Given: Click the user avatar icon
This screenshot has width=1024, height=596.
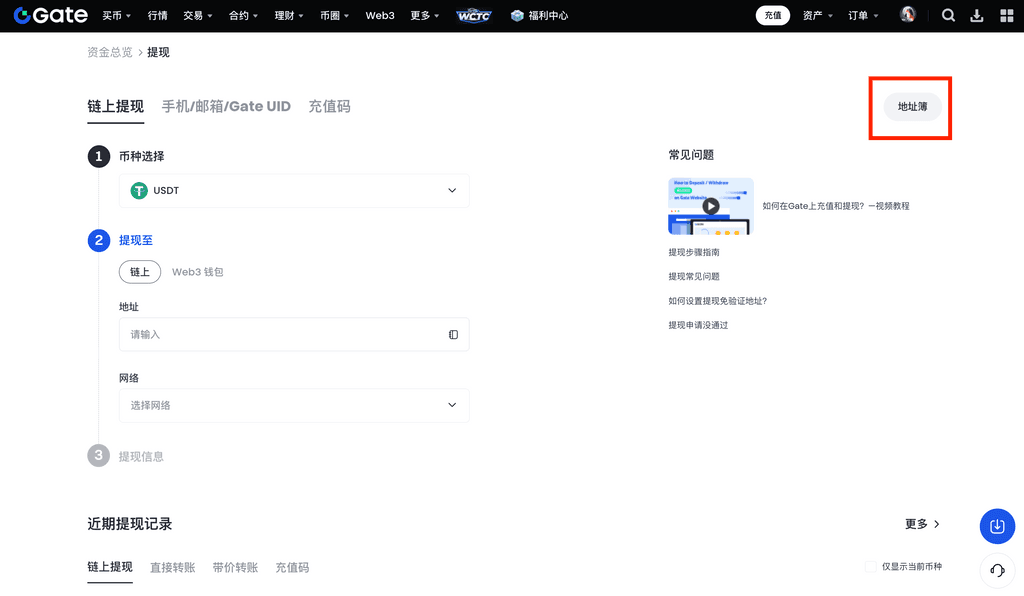Looking at the screenshot, I should [908, 15].
